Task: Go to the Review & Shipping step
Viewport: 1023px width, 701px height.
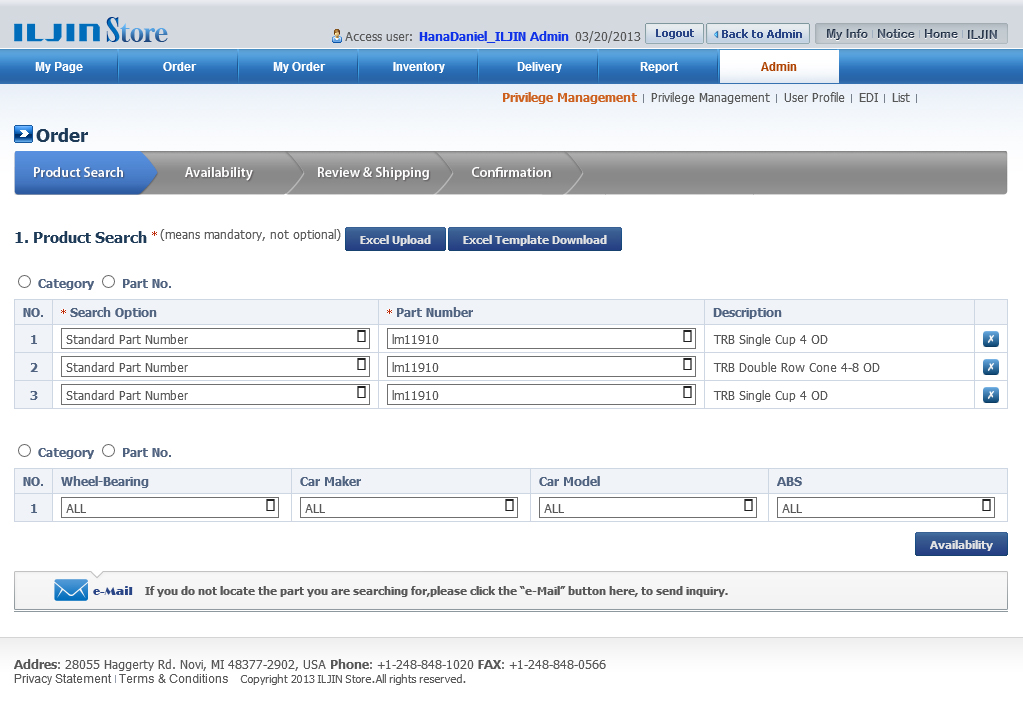Action: tap(373, 172)
